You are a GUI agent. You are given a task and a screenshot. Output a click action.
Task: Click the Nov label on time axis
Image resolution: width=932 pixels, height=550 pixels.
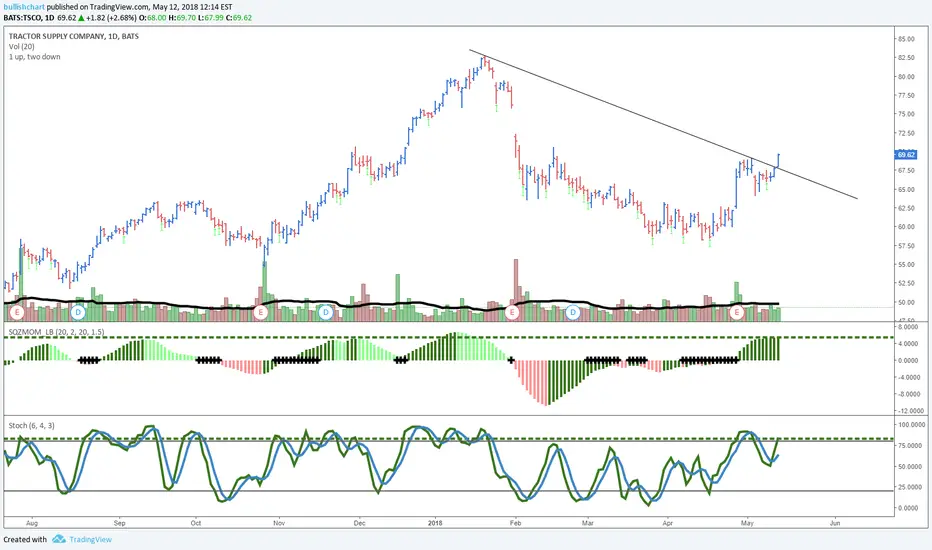(279, 523)
